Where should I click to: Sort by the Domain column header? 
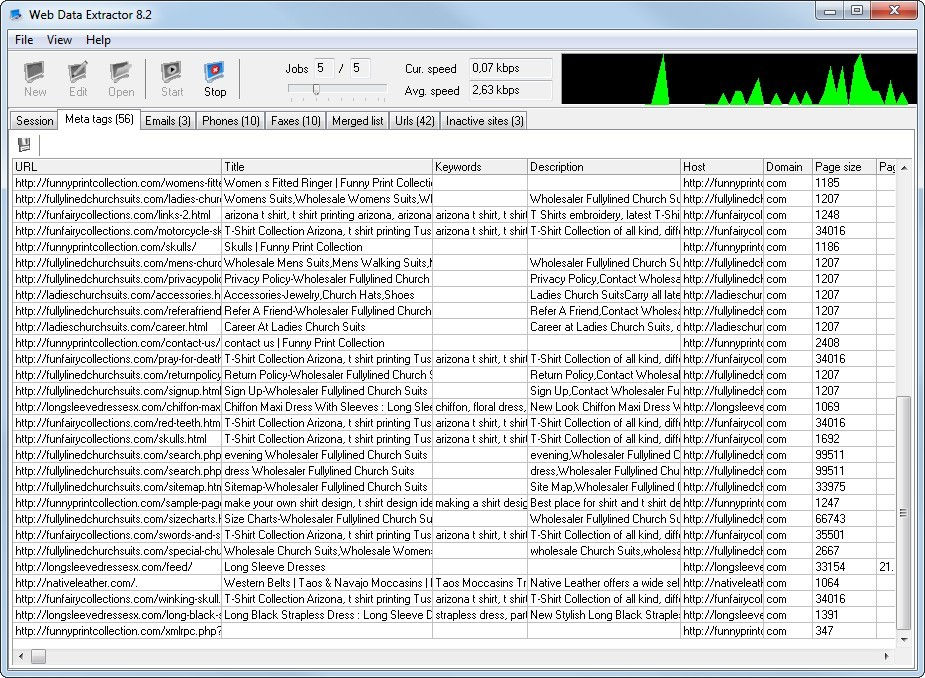pos(788,167)
